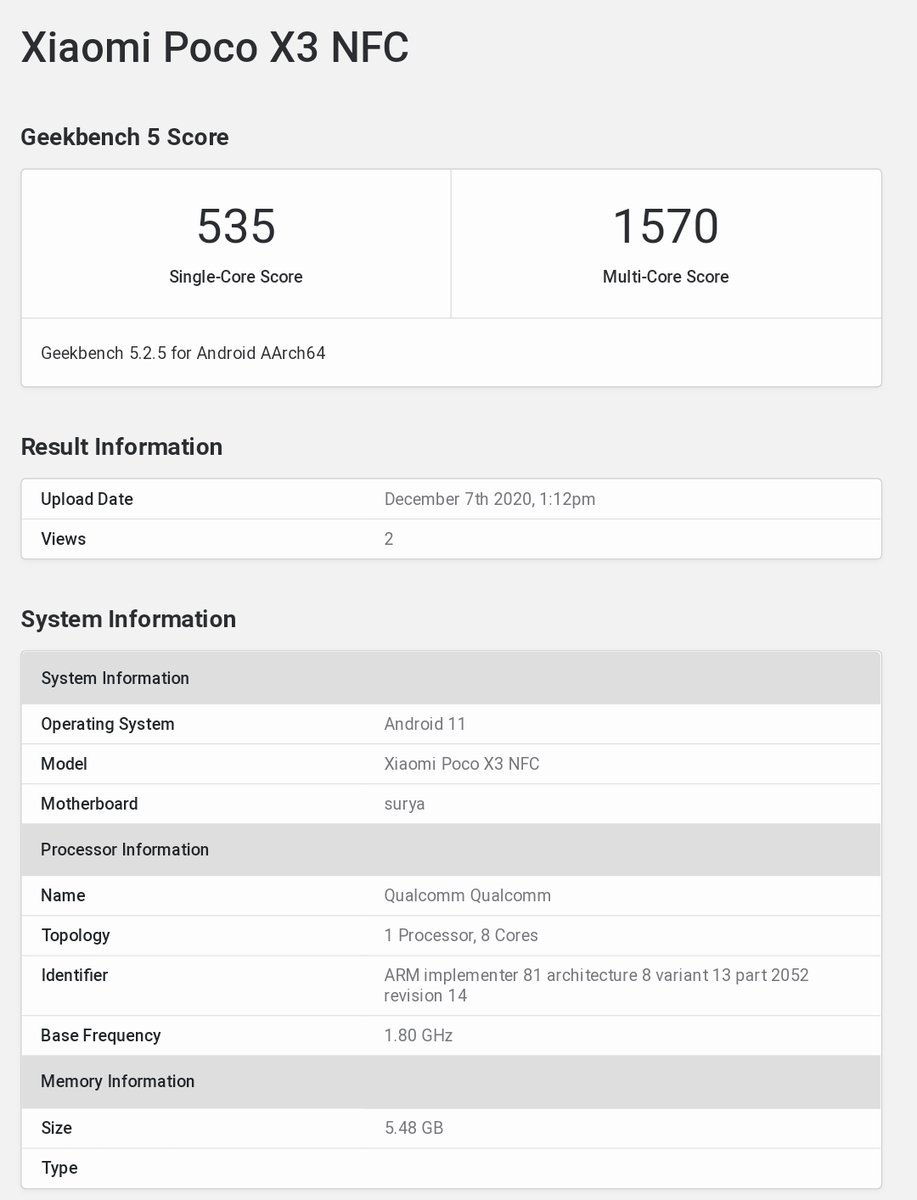Screen dimensions: 917x1200
Task: Click the processor Name label
Action: (x=63, y=896)
